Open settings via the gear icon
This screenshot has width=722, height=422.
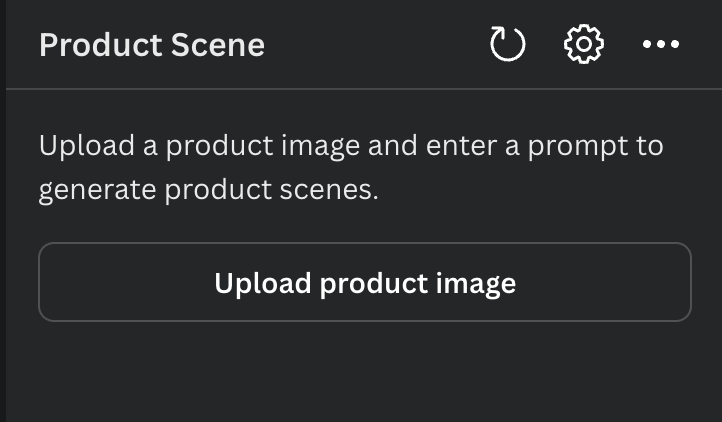(x=584, y=44)
